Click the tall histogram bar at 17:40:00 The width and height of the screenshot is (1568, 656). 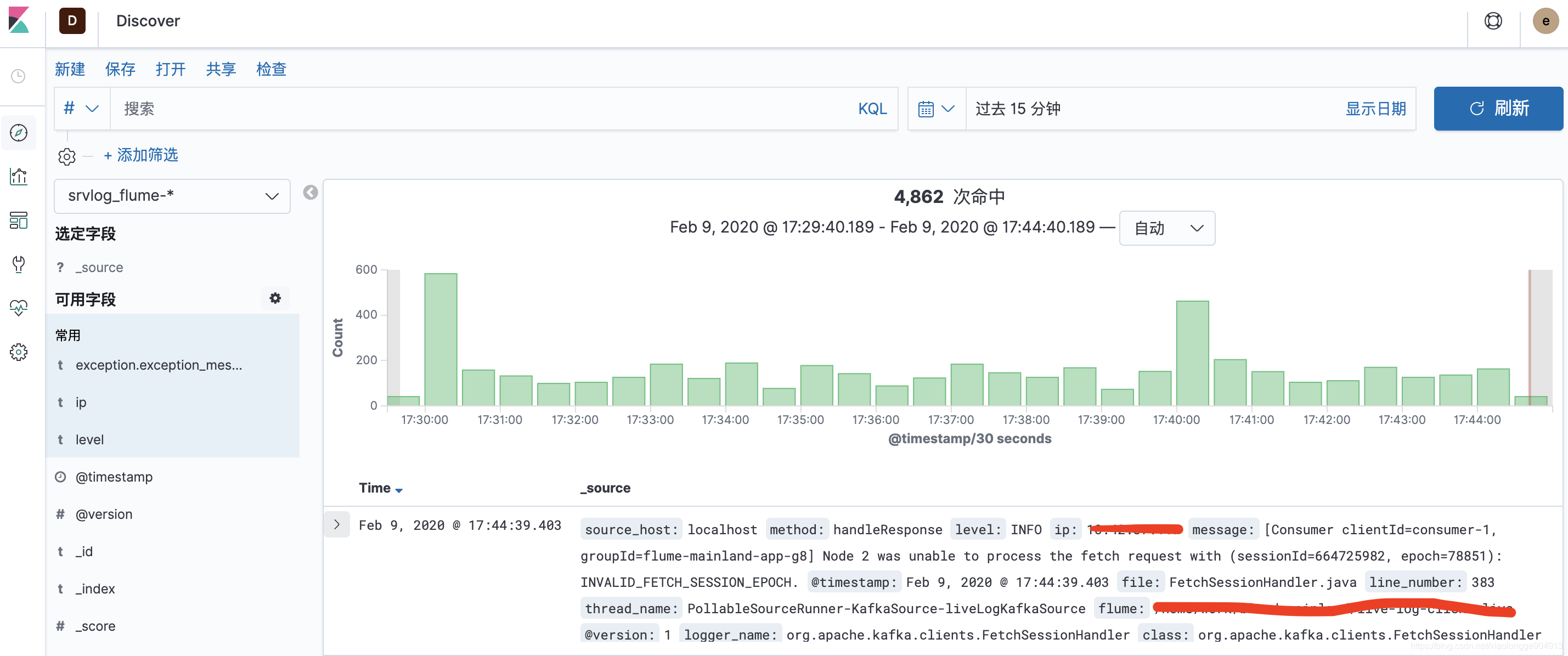click(x=1192, y=354)
